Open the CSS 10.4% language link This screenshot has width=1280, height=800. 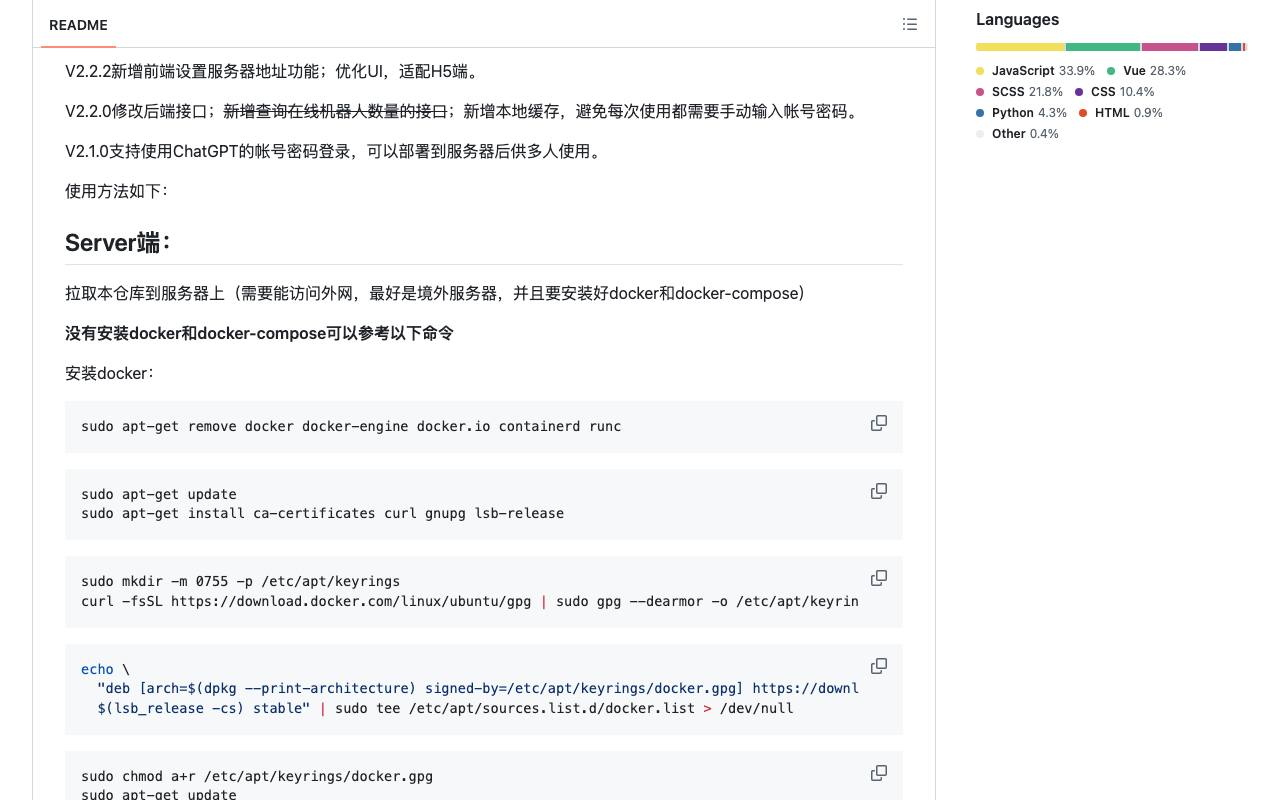[1115, 92]
